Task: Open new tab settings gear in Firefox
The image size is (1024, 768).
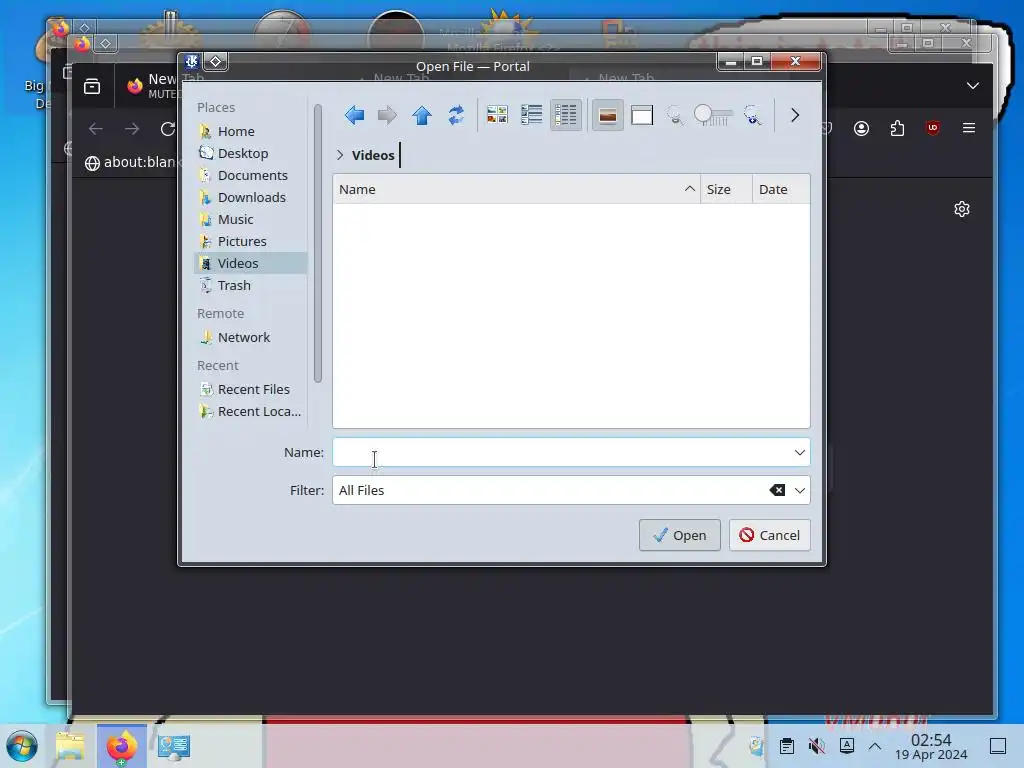Action: (x=961, y=209)
